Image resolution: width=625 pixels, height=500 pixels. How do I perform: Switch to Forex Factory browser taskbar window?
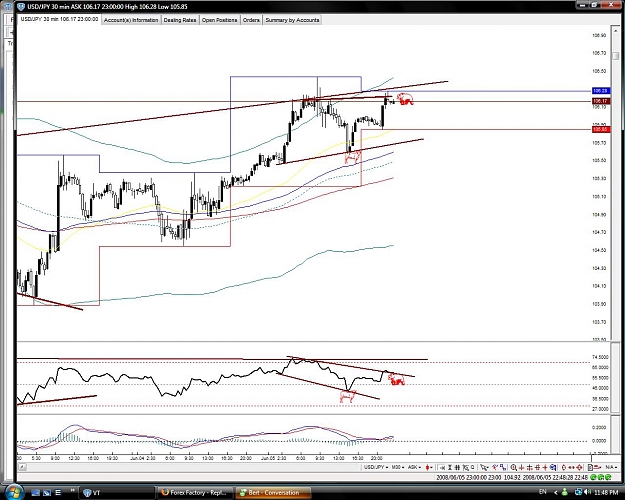[195, 493]
